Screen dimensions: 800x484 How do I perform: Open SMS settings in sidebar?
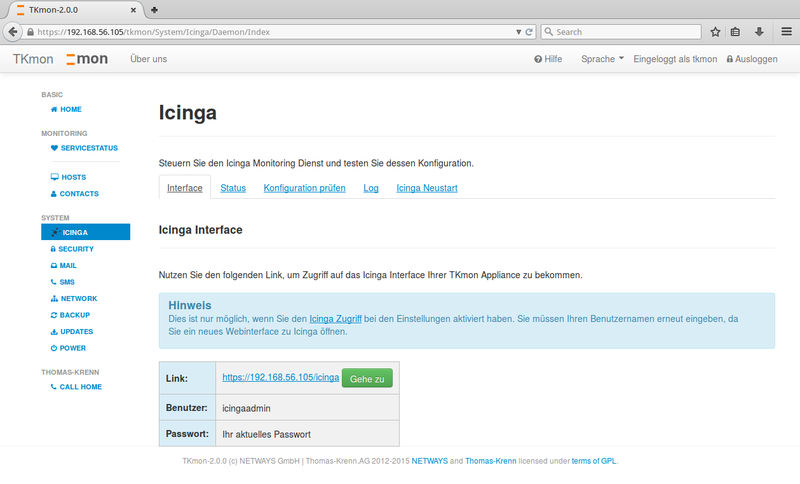coord(62,282)
